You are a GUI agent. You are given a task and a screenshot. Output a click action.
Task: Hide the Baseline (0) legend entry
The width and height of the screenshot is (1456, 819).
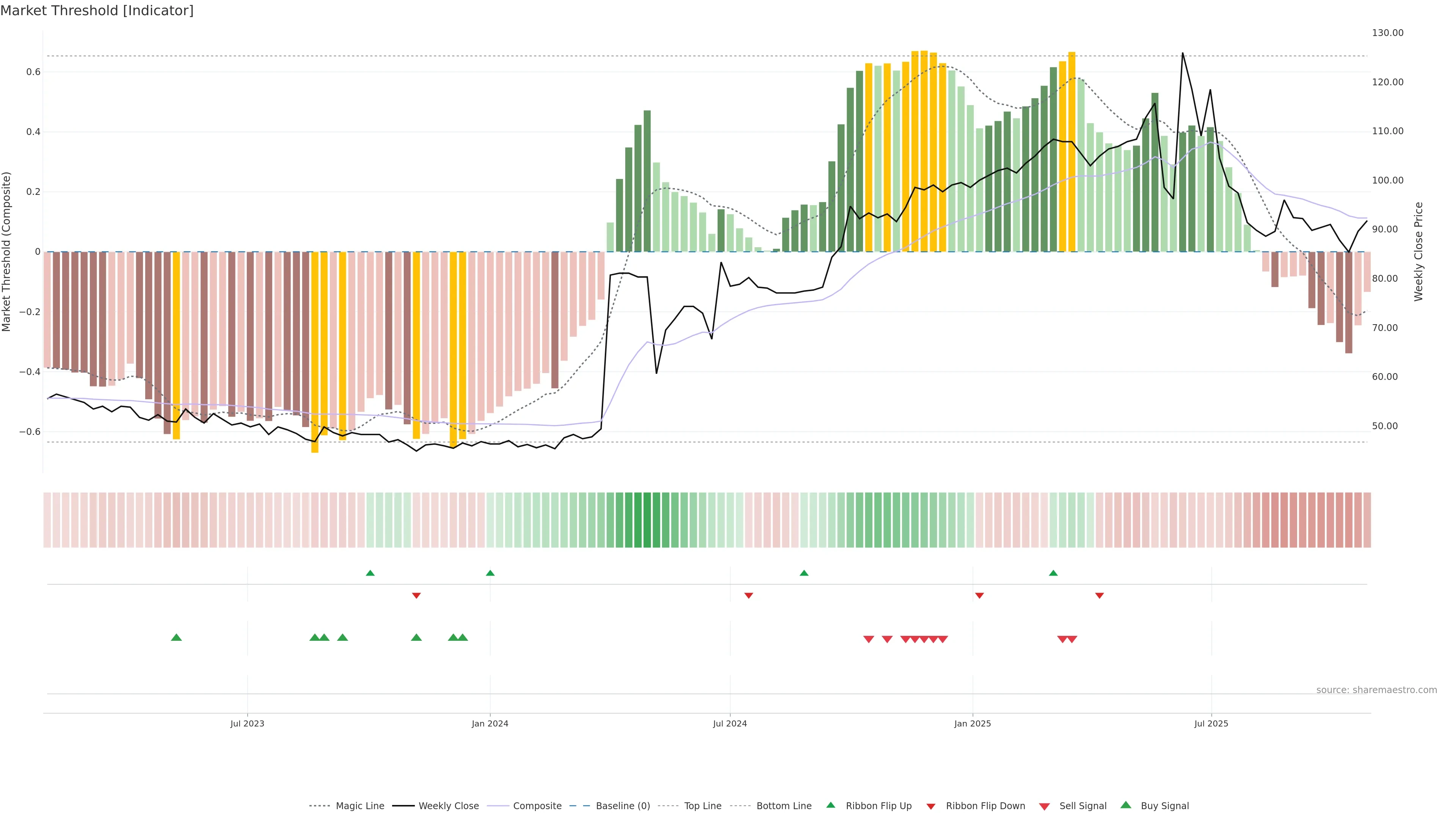[x=622, y=806]
